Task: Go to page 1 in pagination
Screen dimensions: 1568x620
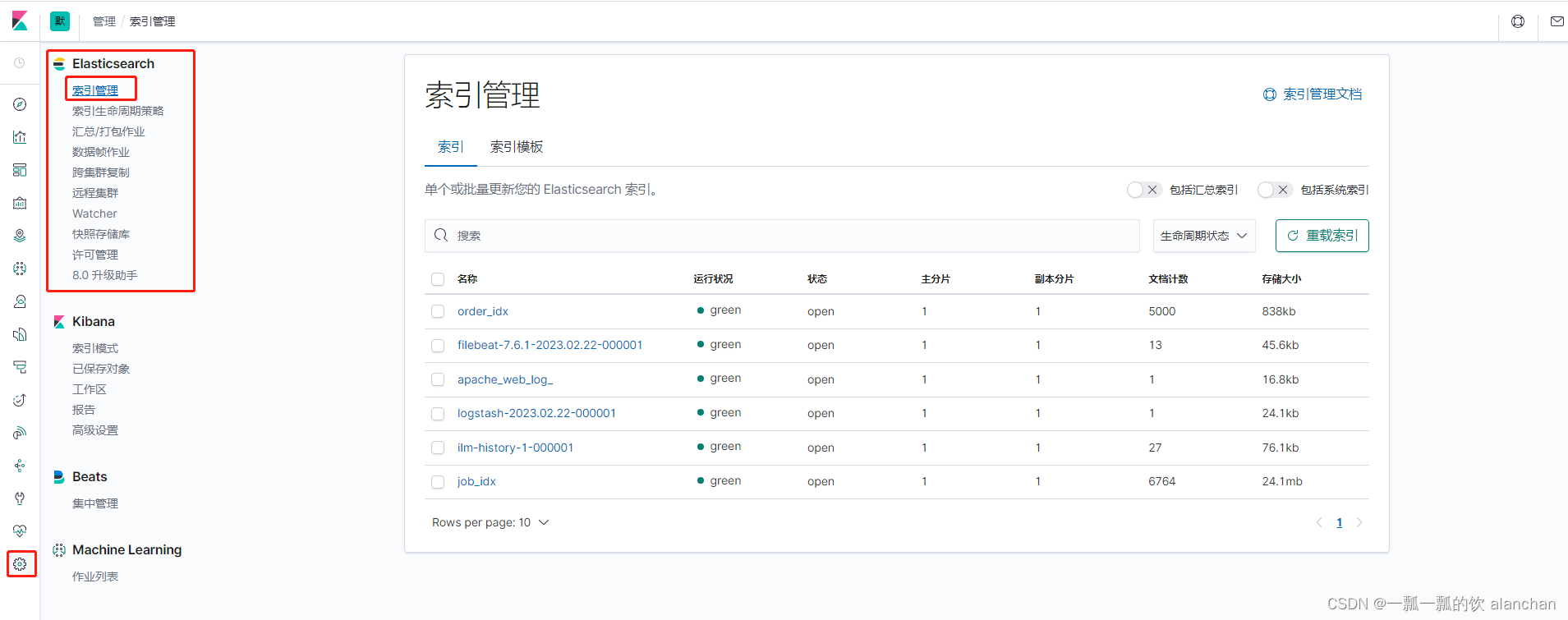Action: [x=1339, y=522]
